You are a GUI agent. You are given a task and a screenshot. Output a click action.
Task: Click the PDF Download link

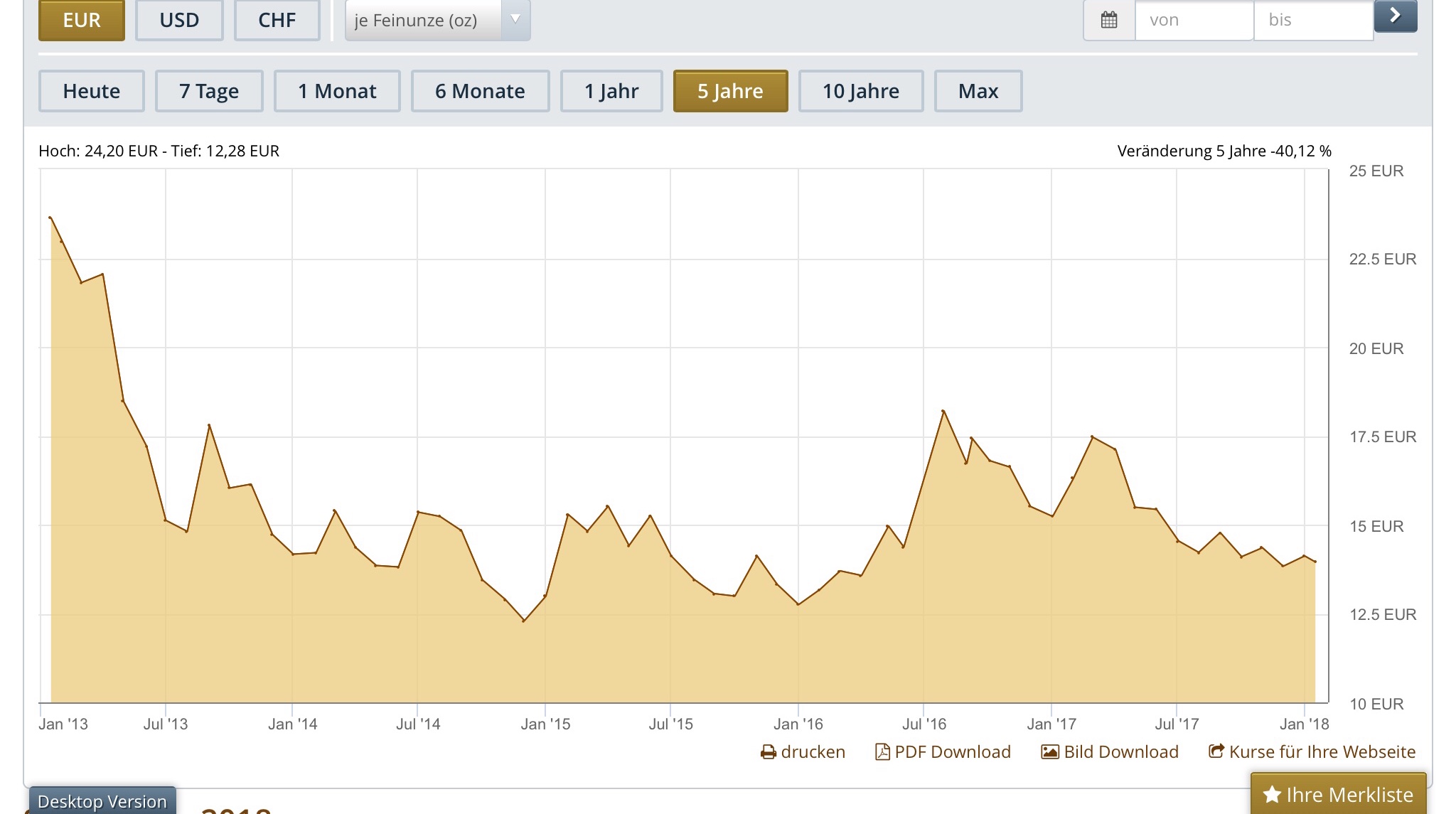point(952,752)
